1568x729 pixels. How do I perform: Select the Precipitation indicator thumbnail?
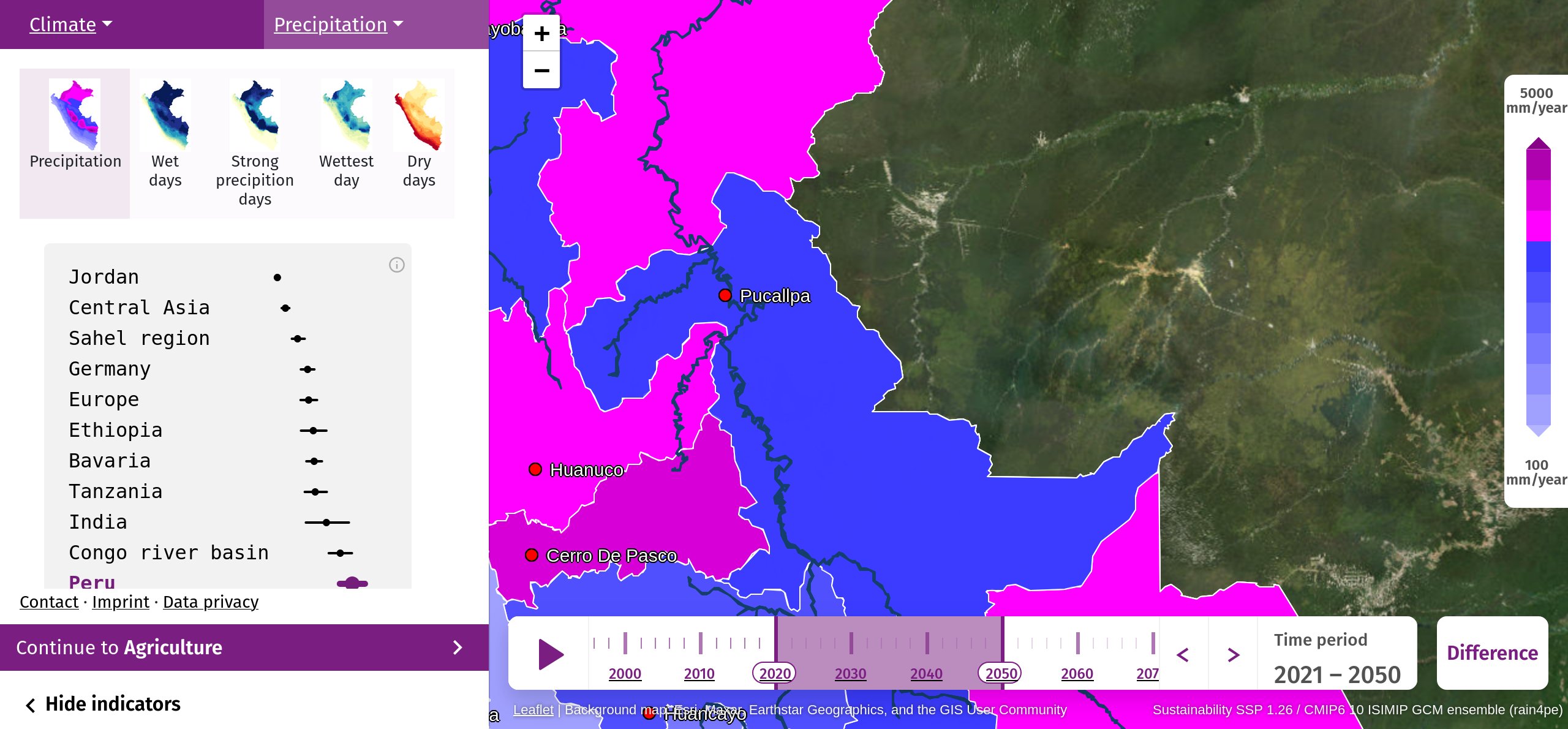pos(75,143)
